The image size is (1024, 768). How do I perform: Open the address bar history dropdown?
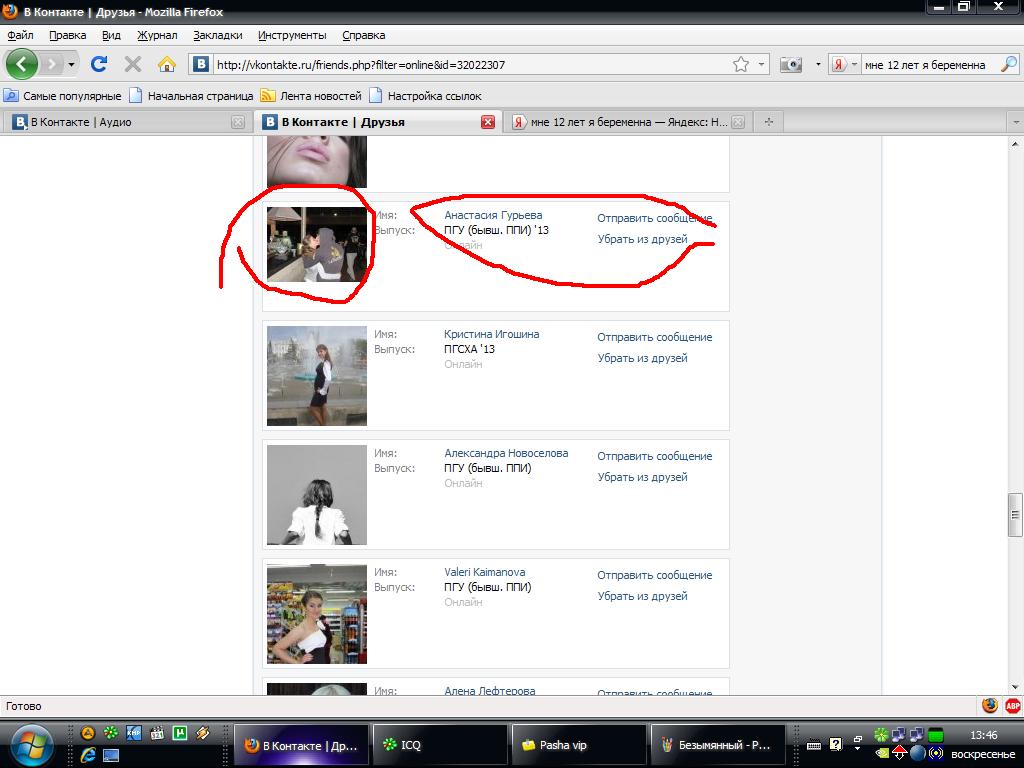(761, 64)
